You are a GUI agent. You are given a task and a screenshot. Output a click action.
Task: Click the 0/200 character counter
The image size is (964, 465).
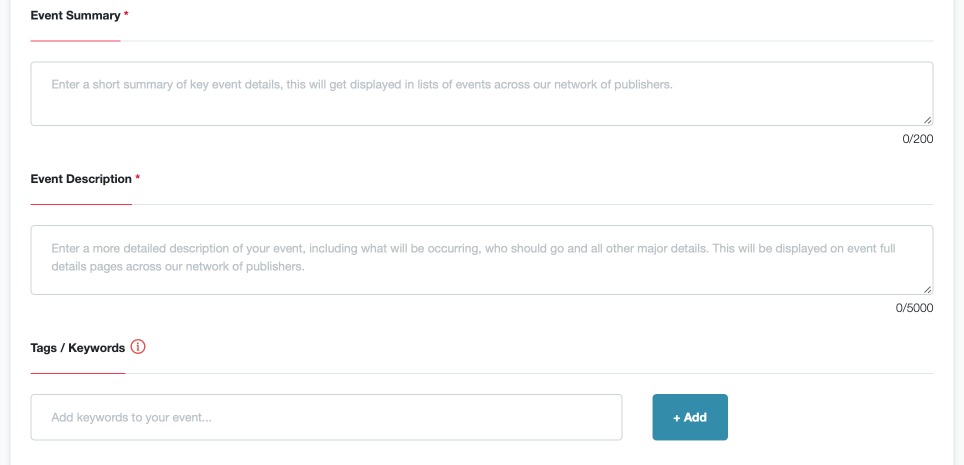coord(917,139)
